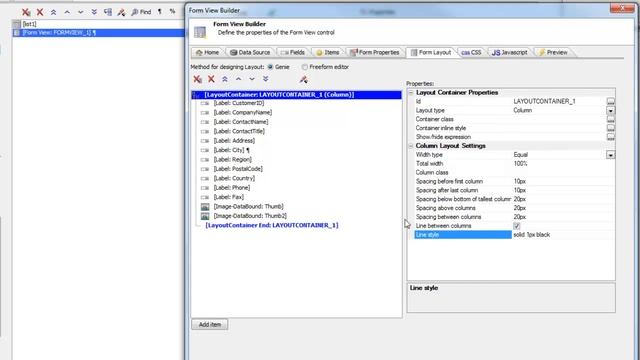Click ellipsis button for Container class

(x=610, y=120)
